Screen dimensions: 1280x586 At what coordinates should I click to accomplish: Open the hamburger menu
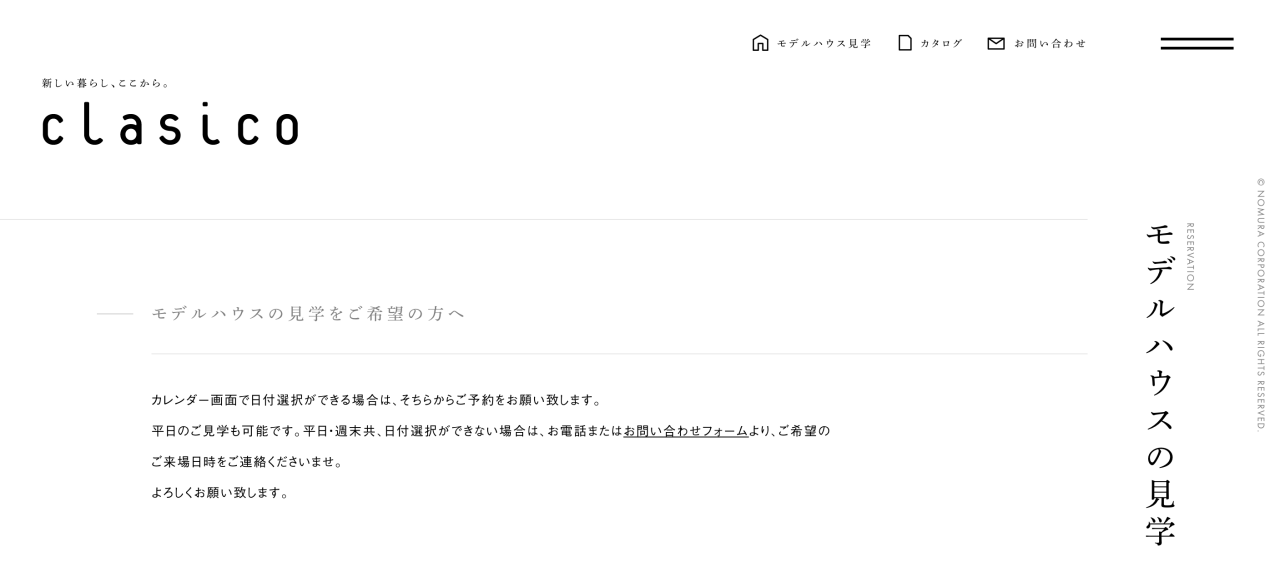pyautogui.click(x=1197, y=43)
